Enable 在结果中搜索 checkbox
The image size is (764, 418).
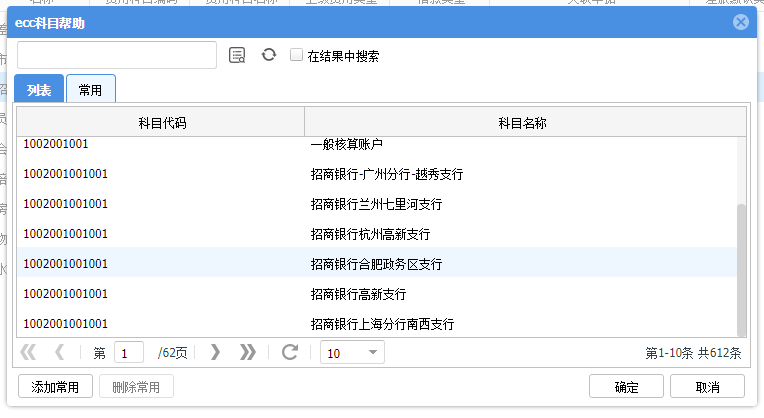tap(296, 55)
